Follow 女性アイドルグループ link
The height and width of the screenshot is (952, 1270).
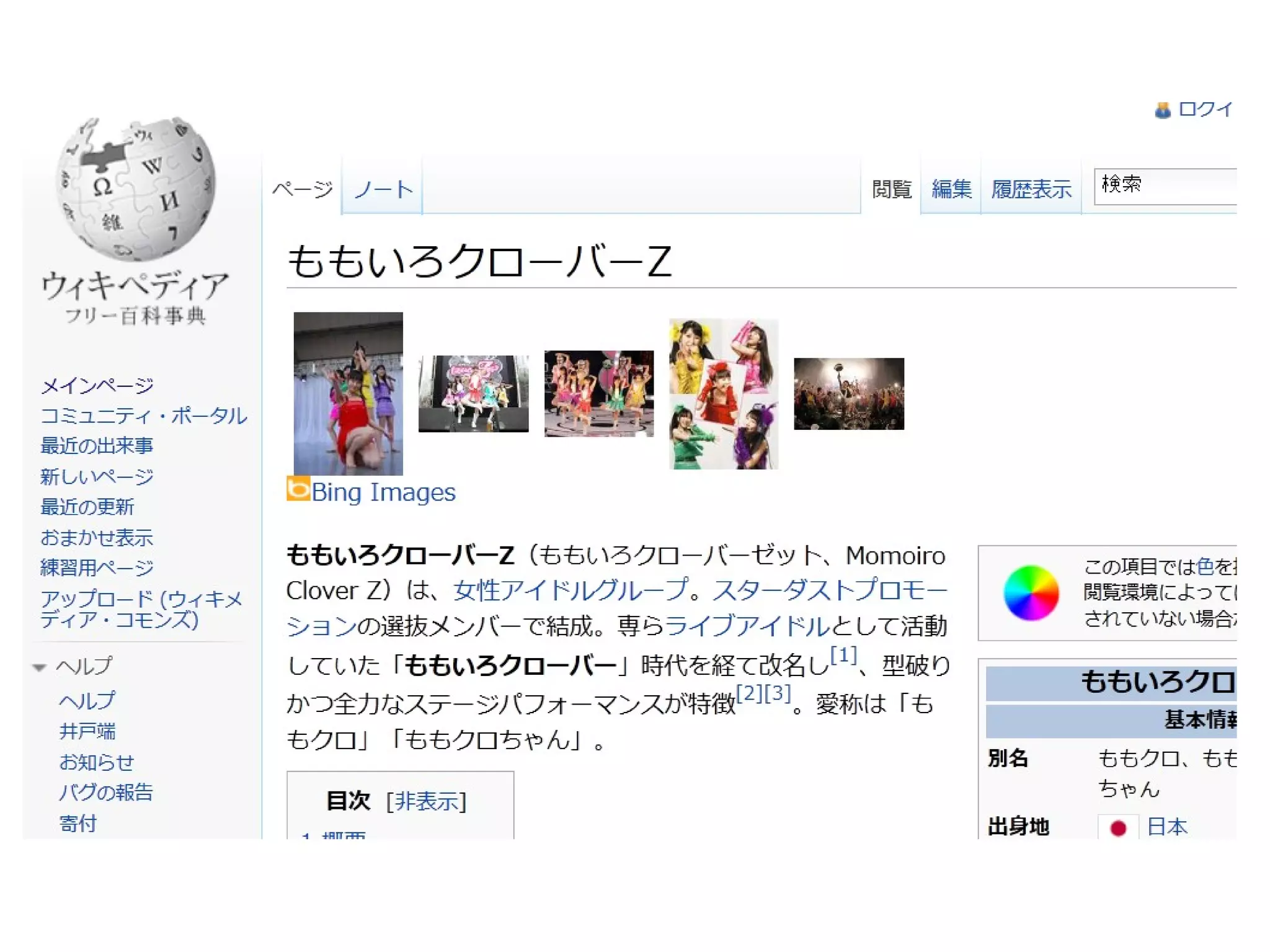coord(571,590)
